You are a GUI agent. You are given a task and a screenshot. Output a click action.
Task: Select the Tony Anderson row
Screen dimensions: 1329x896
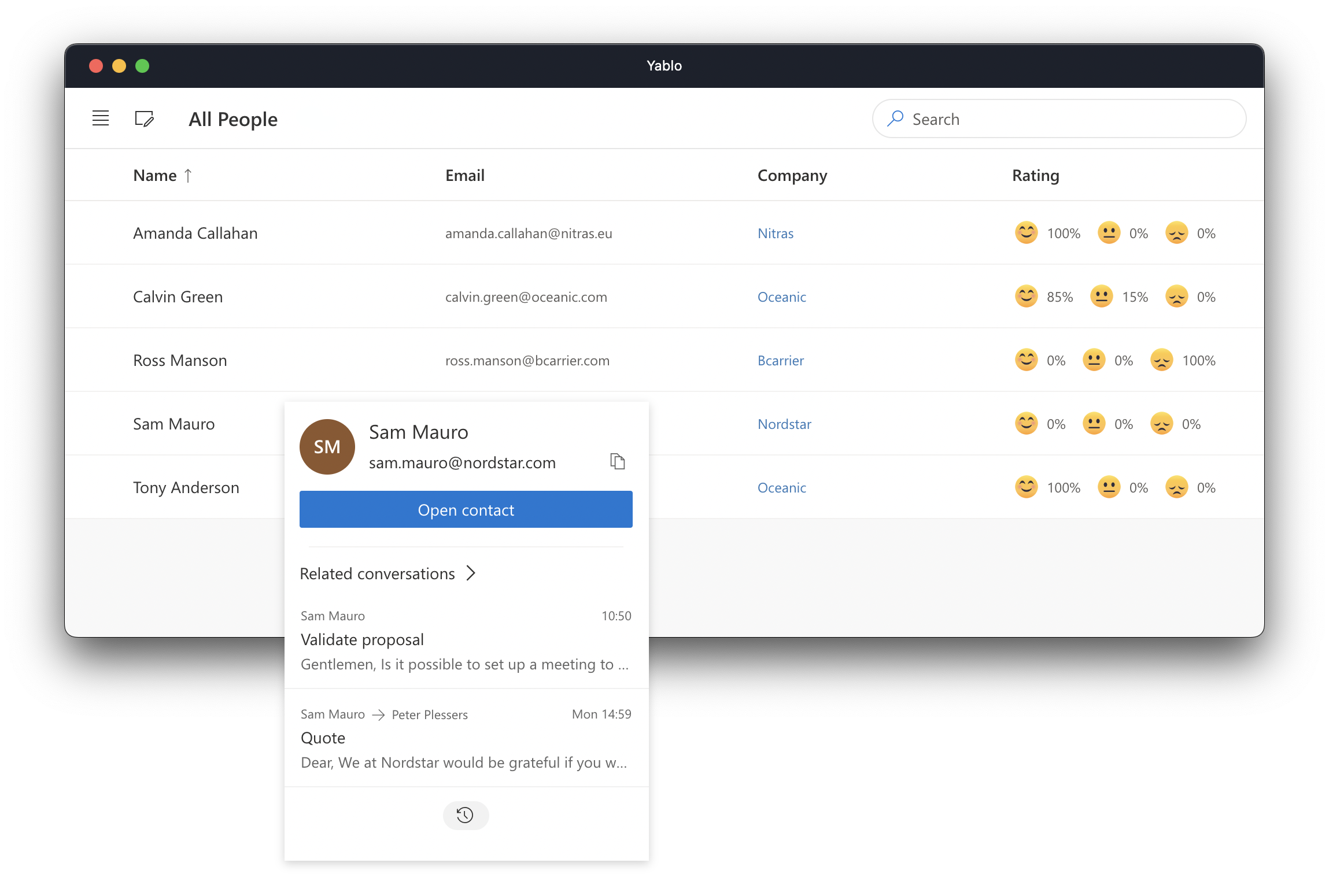point(186,487)
